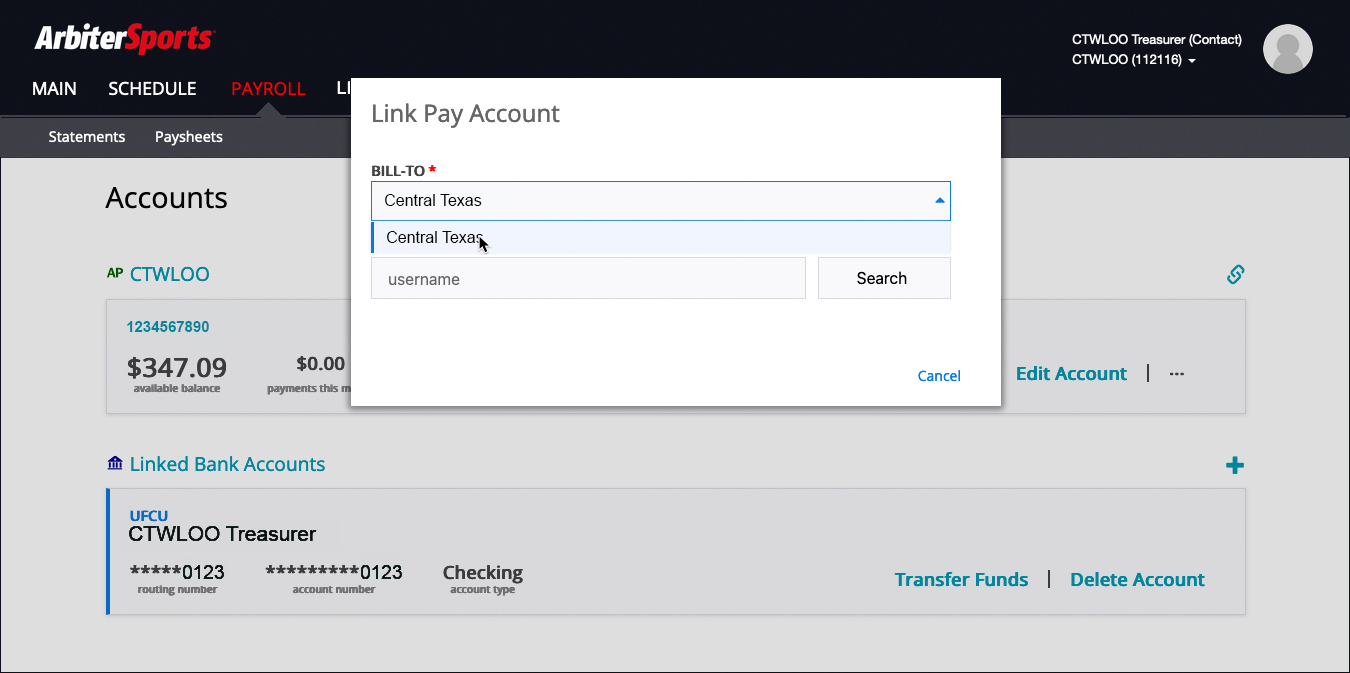Screen dimensions: 1350x673
Task: Click the Linked Bank Accounts bank icon
Action: [x=115, y=464]
